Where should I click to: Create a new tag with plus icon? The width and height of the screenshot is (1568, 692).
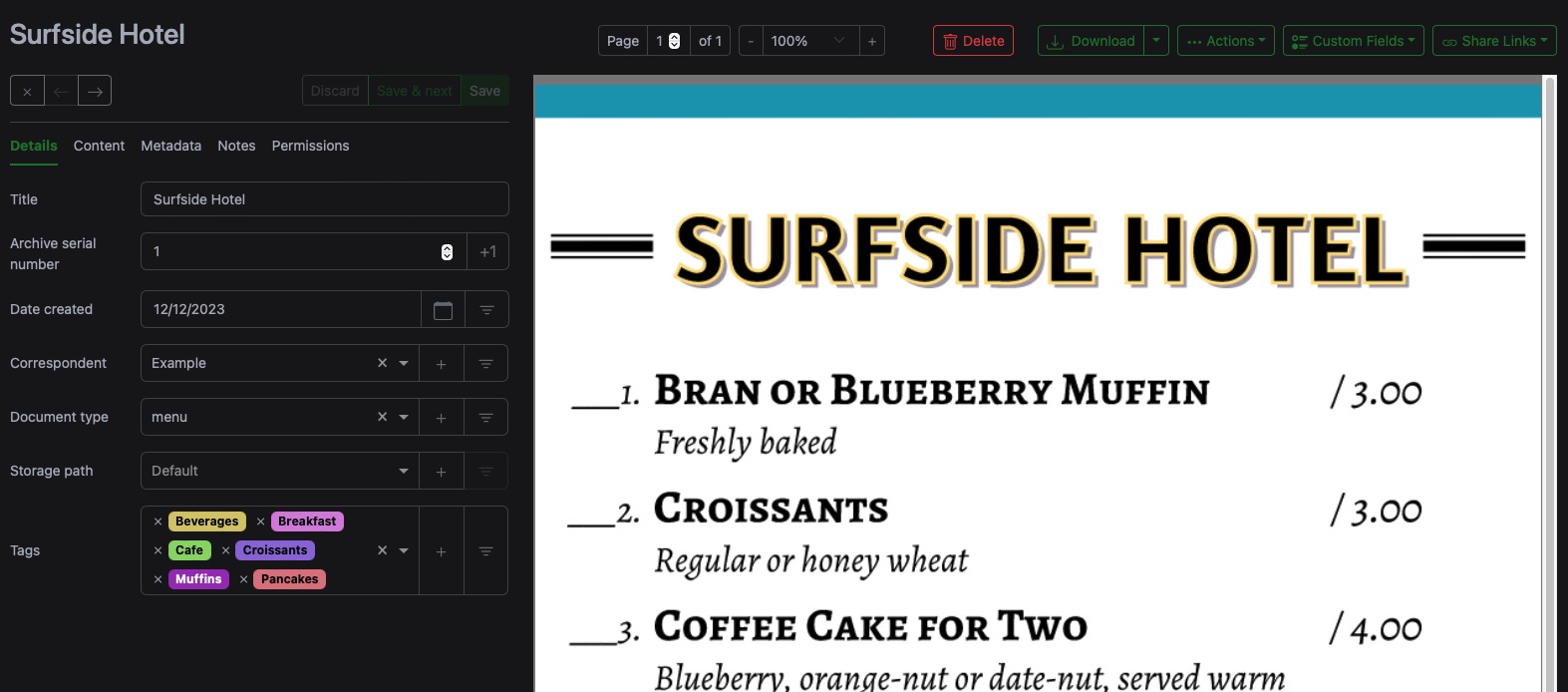pos(442,551)
